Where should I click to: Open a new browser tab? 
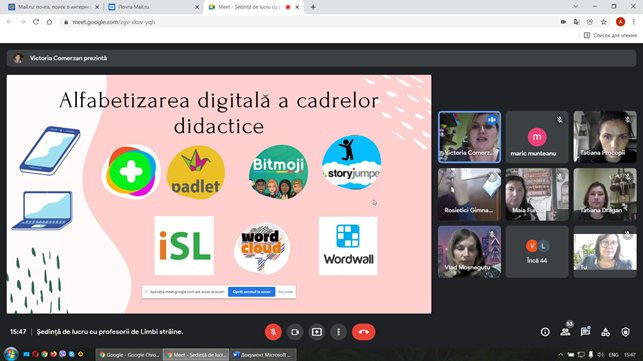point(313,7)
